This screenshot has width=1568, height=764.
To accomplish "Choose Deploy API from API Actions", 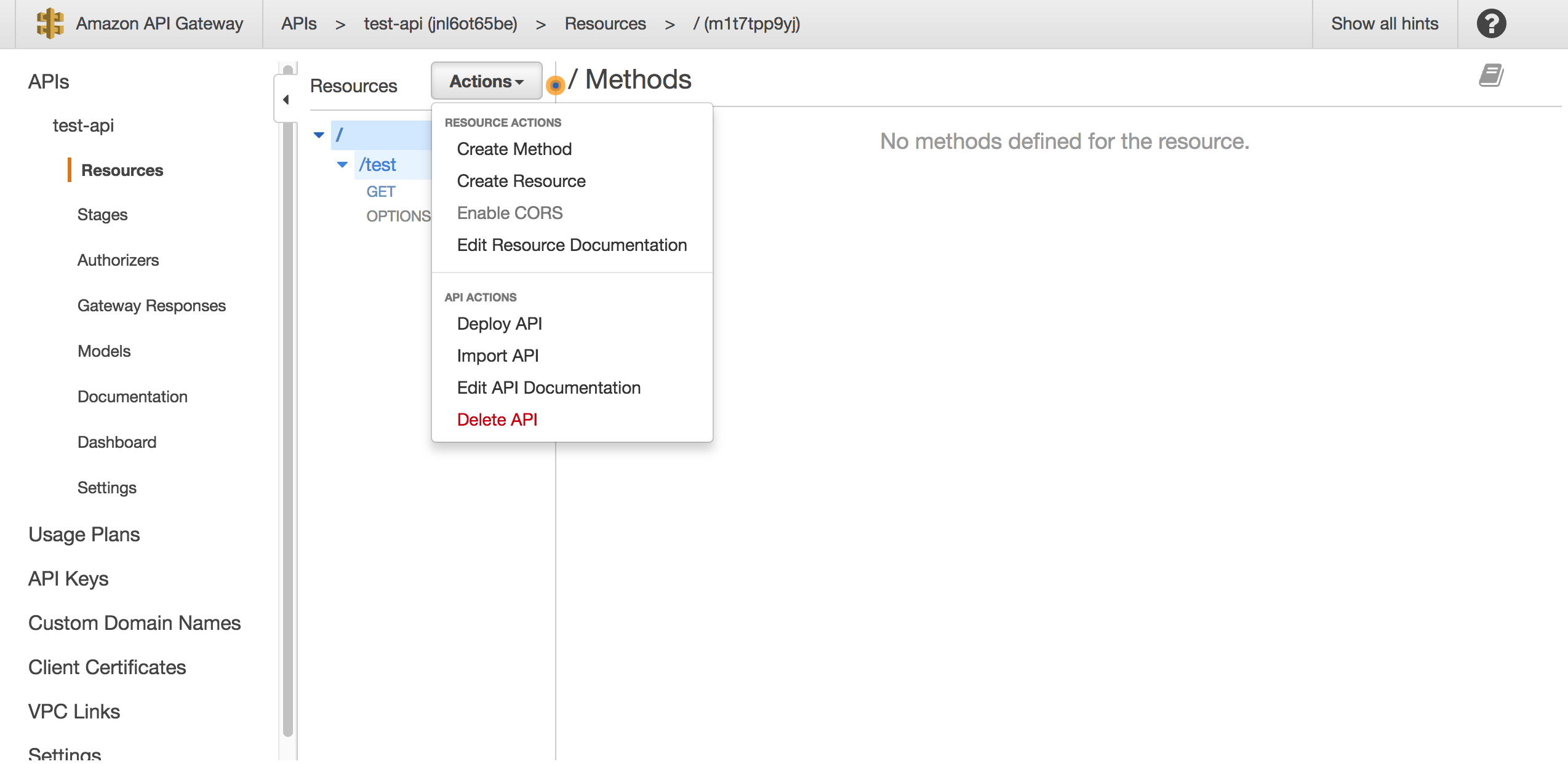I will coord(499,324).
